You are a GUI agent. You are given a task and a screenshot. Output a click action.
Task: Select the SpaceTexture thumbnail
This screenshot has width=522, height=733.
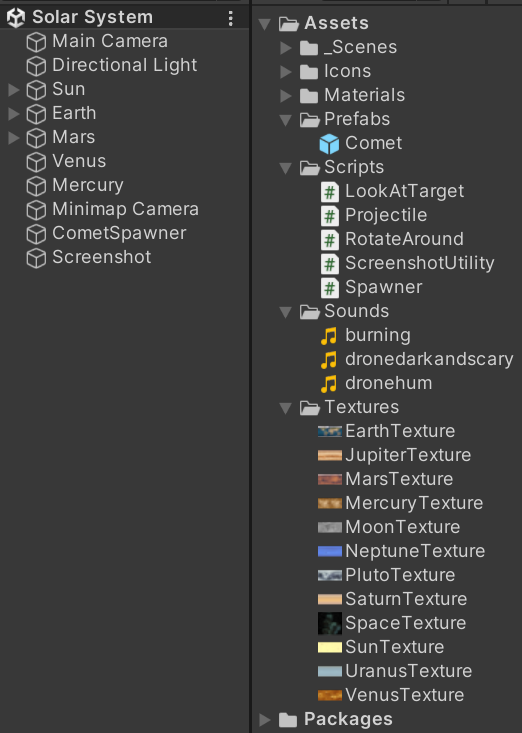[330, 624]
